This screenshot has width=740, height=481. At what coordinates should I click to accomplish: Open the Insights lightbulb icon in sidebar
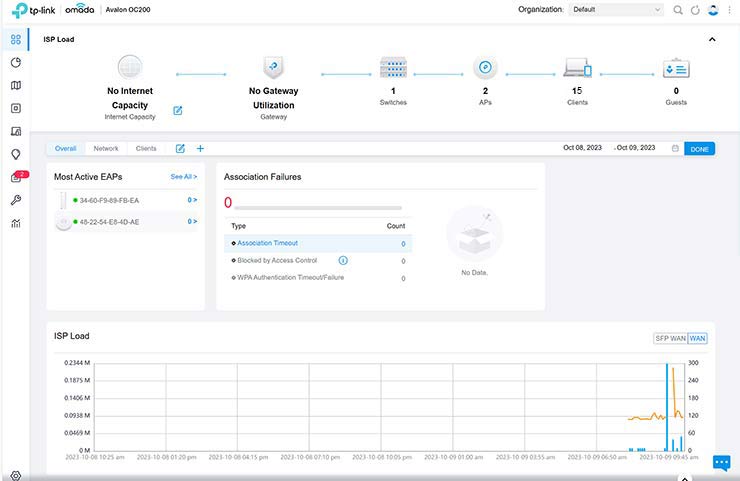pos(15,154)
